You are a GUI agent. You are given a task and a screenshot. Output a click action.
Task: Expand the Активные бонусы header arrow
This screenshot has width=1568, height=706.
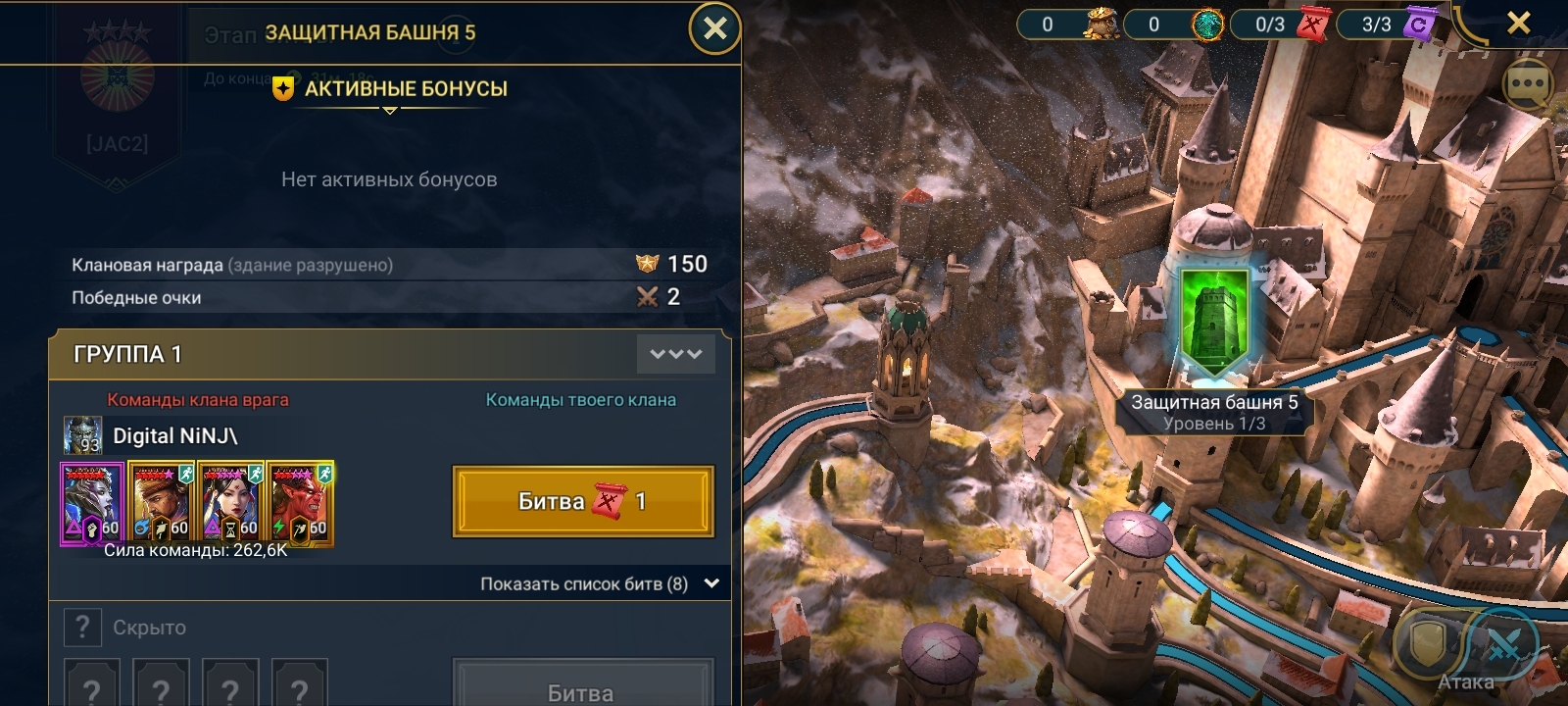click(x=389, y=110)
